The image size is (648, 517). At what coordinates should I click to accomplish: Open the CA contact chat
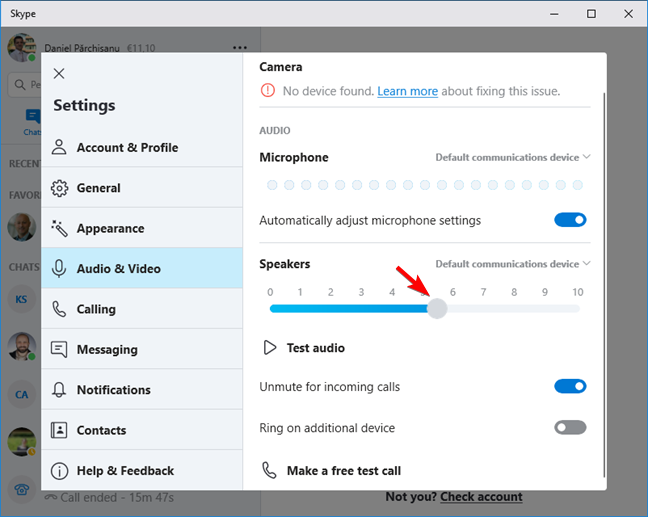(x=21, y=394)
